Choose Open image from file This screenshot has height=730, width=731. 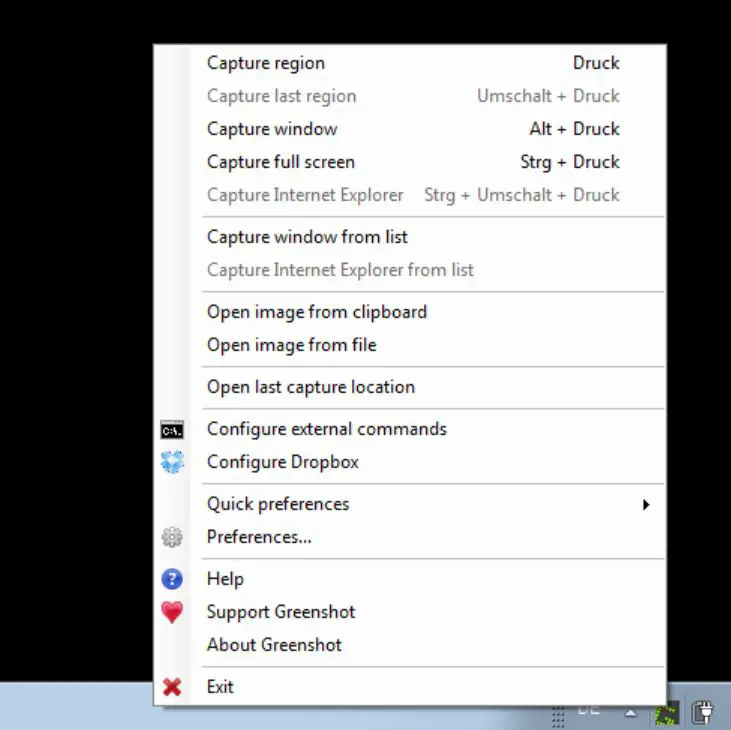(410, 345)
